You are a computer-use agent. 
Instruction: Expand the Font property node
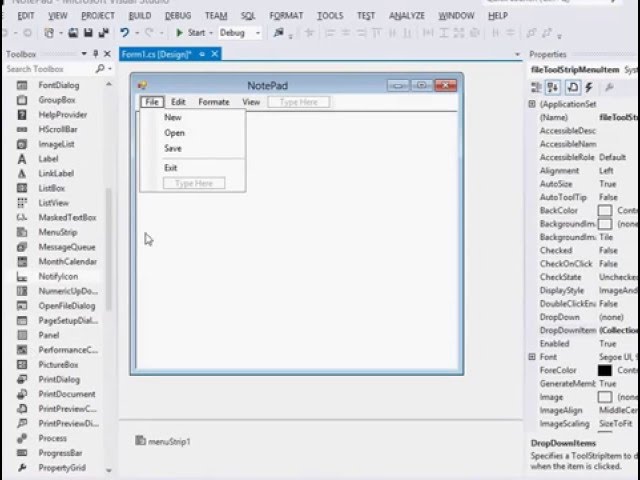point(532,357)
